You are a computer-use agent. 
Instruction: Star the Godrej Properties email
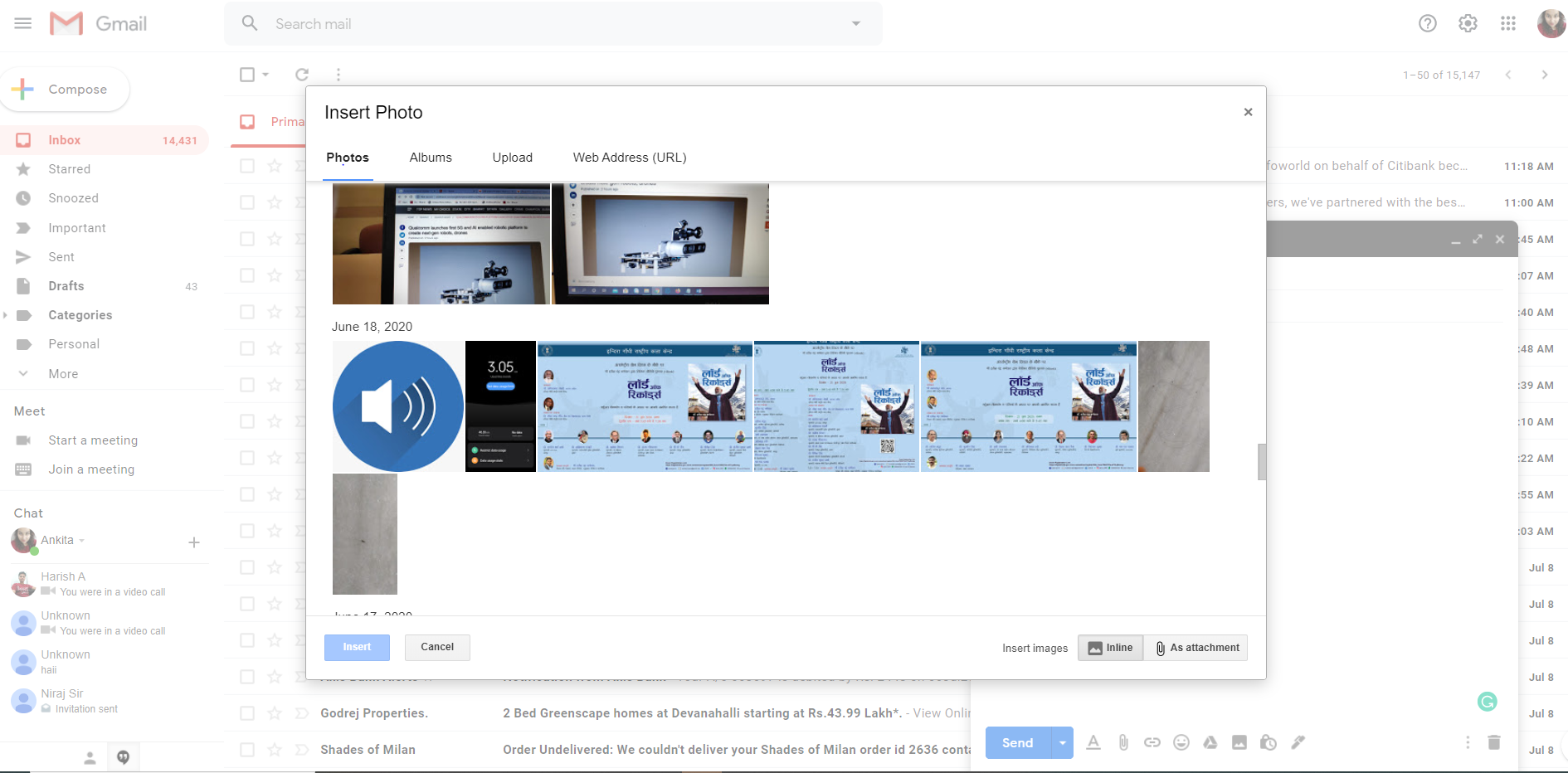point(274,713)
